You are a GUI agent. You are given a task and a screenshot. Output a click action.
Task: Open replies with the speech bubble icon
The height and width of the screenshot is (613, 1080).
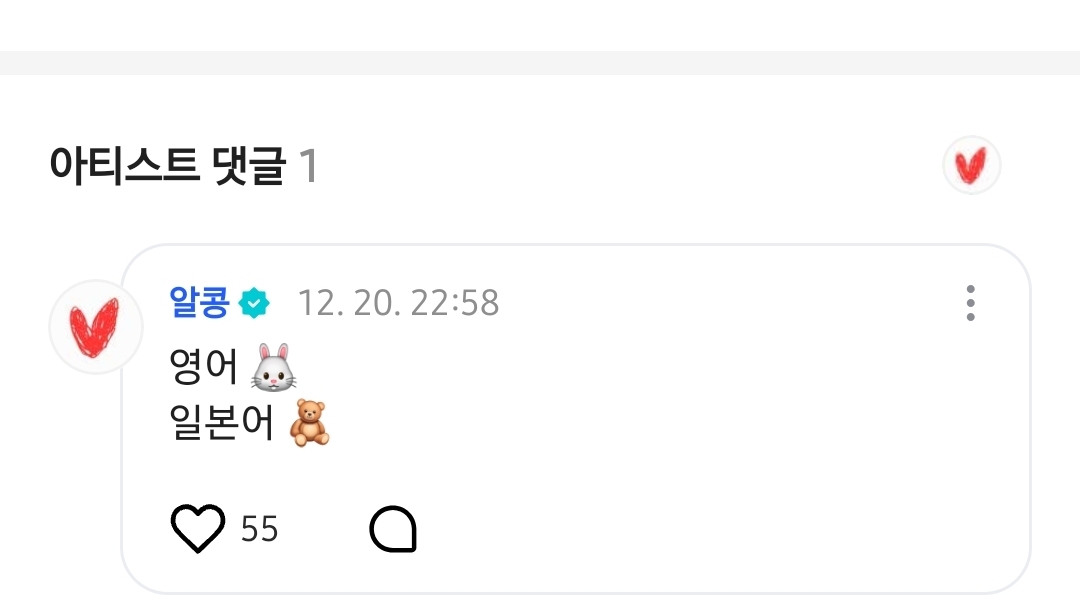point(393,529)
